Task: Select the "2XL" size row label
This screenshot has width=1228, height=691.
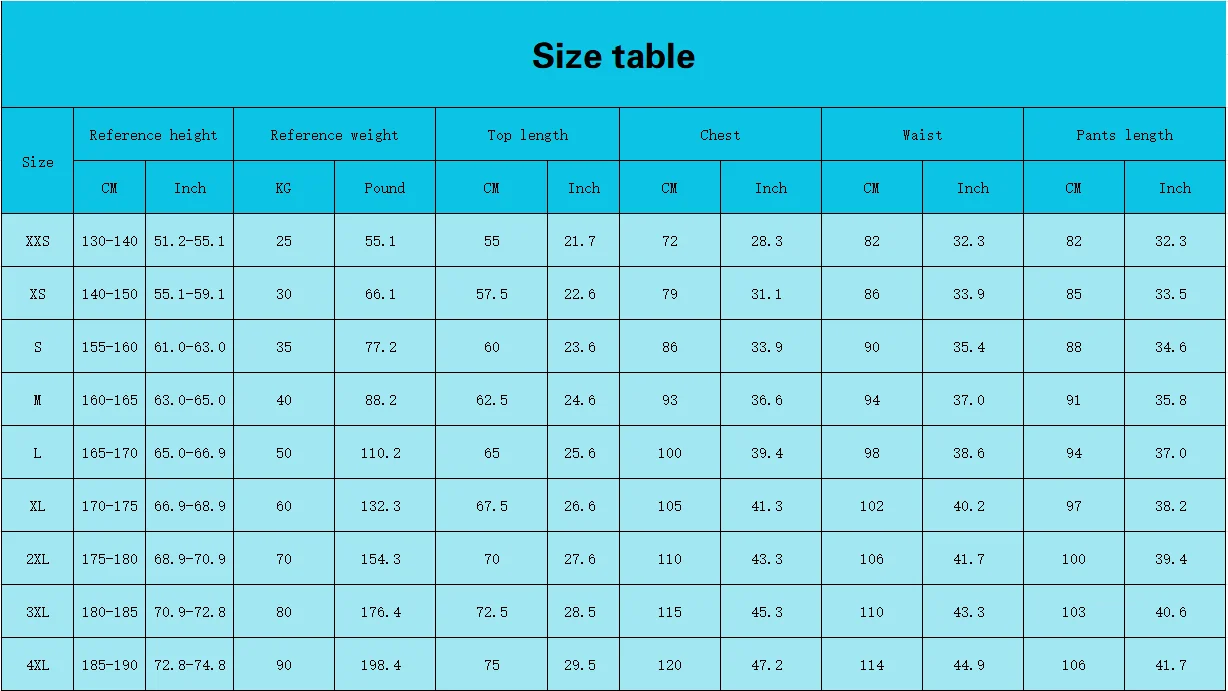Action: coord(38,559)
